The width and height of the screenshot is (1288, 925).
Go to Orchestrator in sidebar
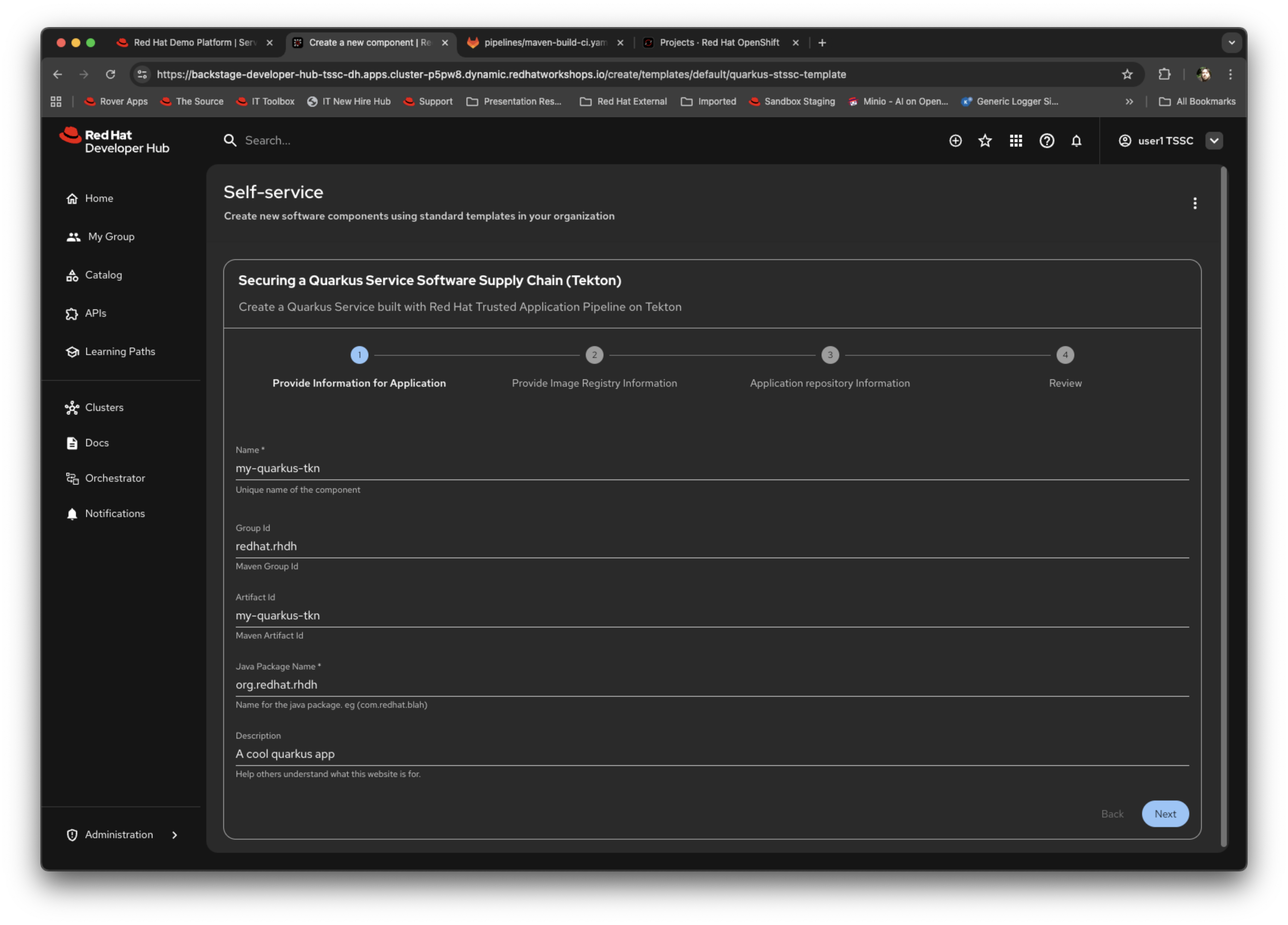point(115,478)
